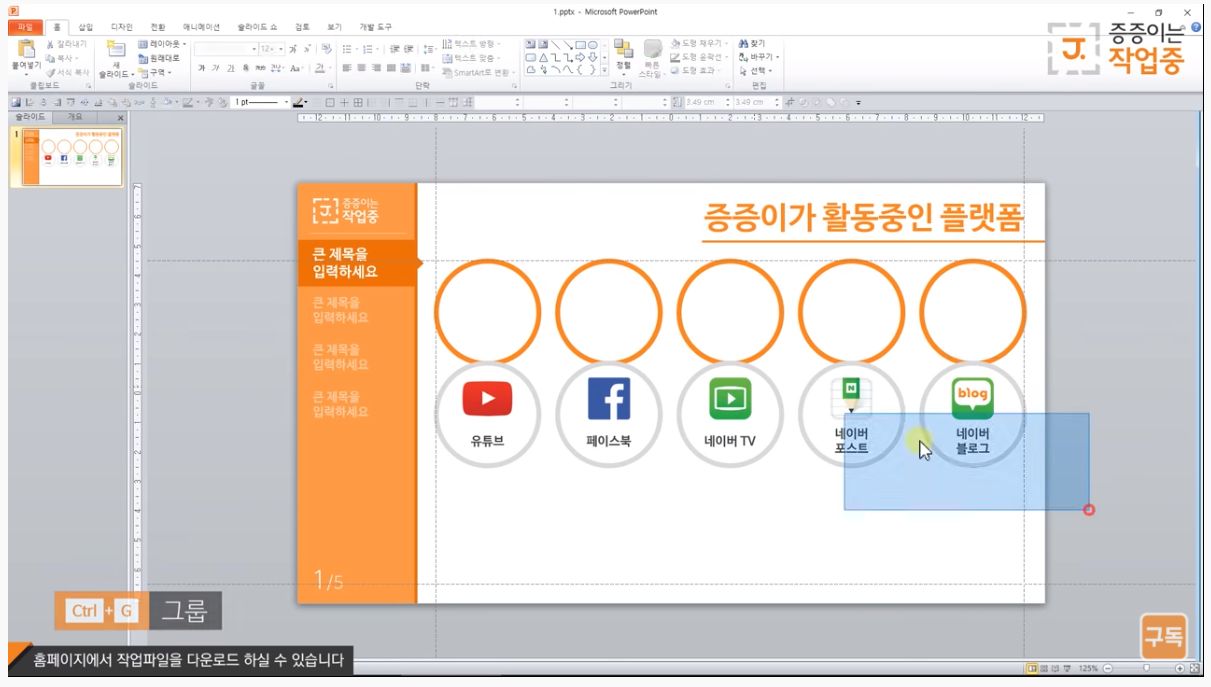The width and height of the screenshot is (1211, 687).
Task: Switch to the Outline (개요) pane tab
Action: click(x=76, y=117)
